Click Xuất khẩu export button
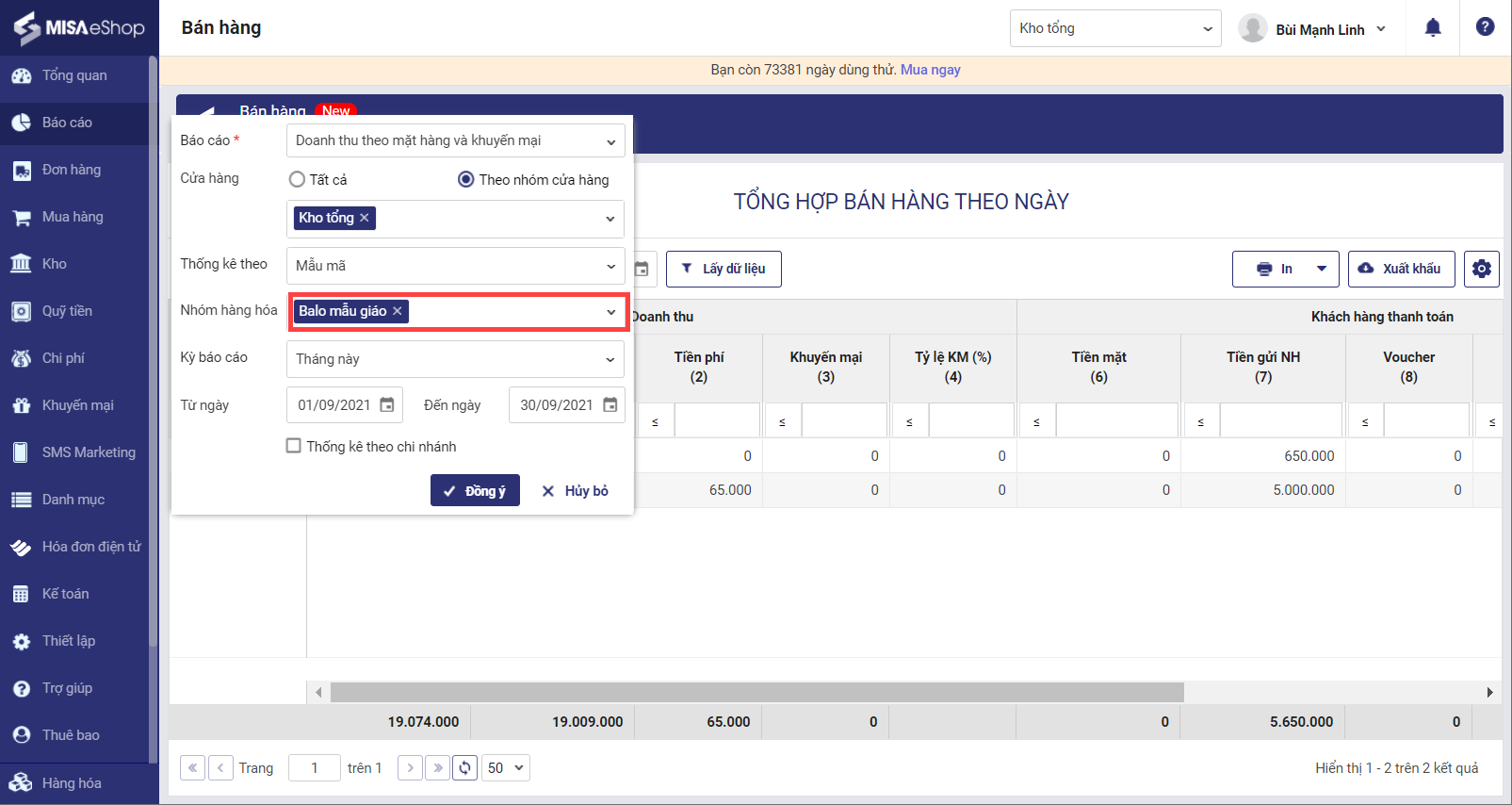Screen dimensions: 1512x805 [x=1401, y=269]
